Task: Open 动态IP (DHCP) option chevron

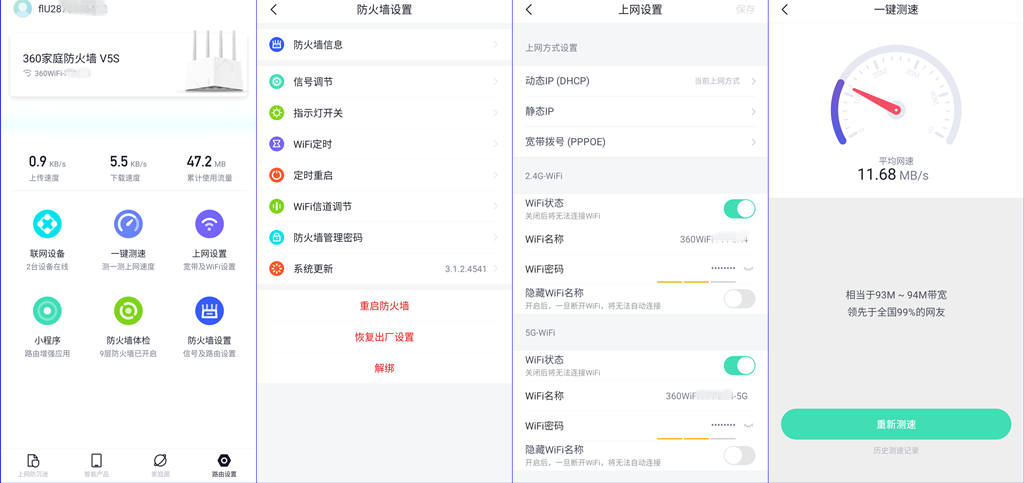Action: click(x=753, y=81)
